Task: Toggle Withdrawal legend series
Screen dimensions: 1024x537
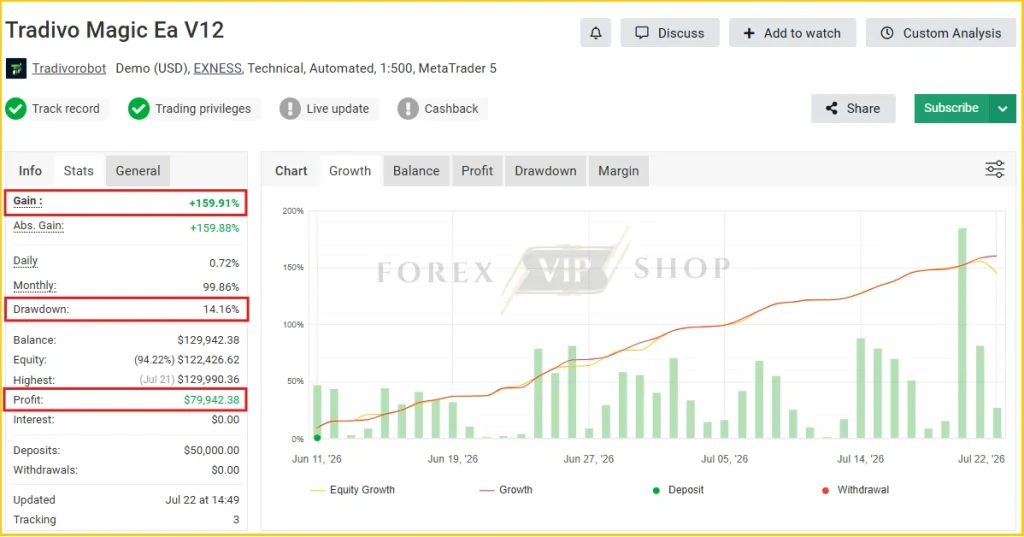Action: [x=856, y=489]
